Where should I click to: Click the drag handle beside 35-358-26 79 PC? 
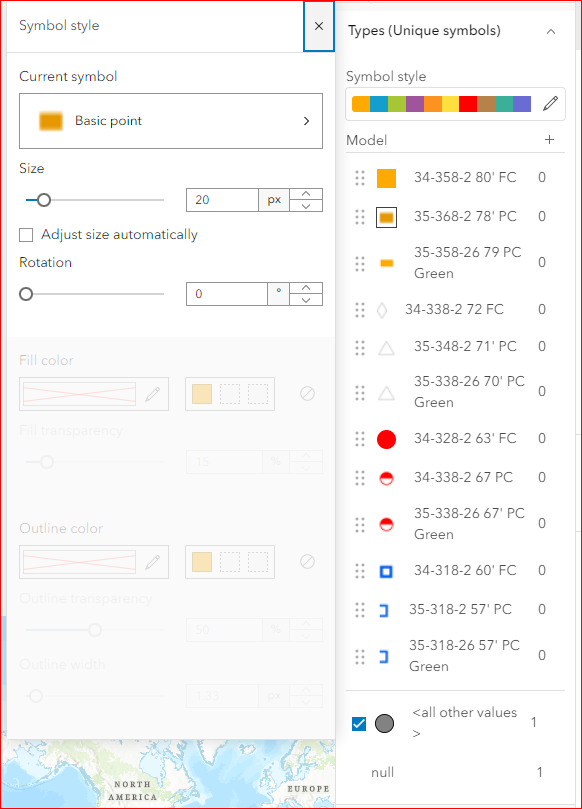point(360,263)
